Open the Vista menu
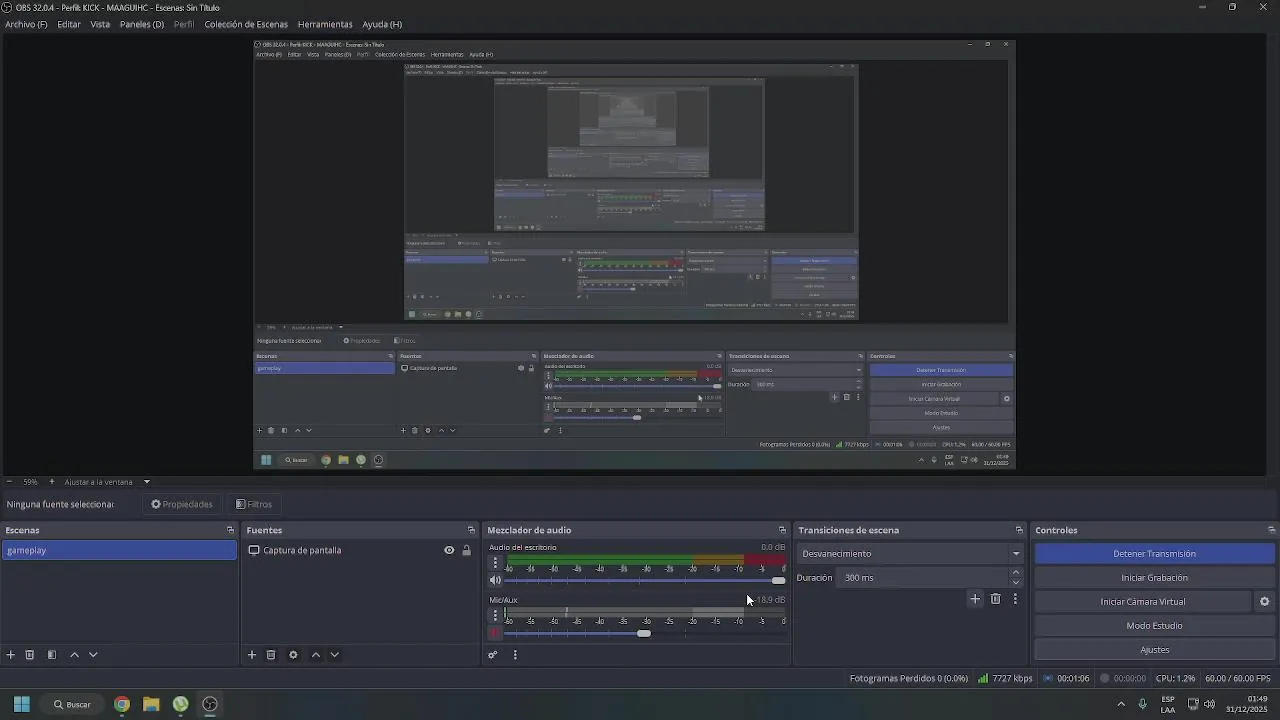 [100, 24]
